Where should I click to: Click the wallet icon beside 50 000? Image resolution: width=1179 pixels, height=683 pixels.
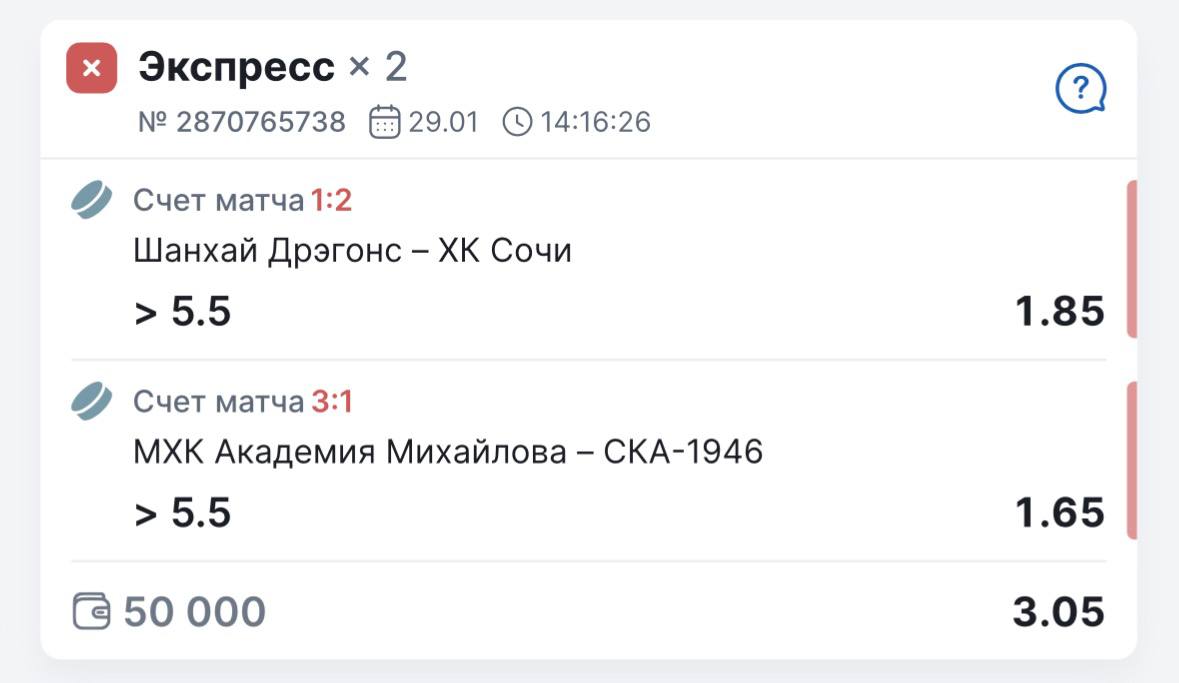(91, 611)
